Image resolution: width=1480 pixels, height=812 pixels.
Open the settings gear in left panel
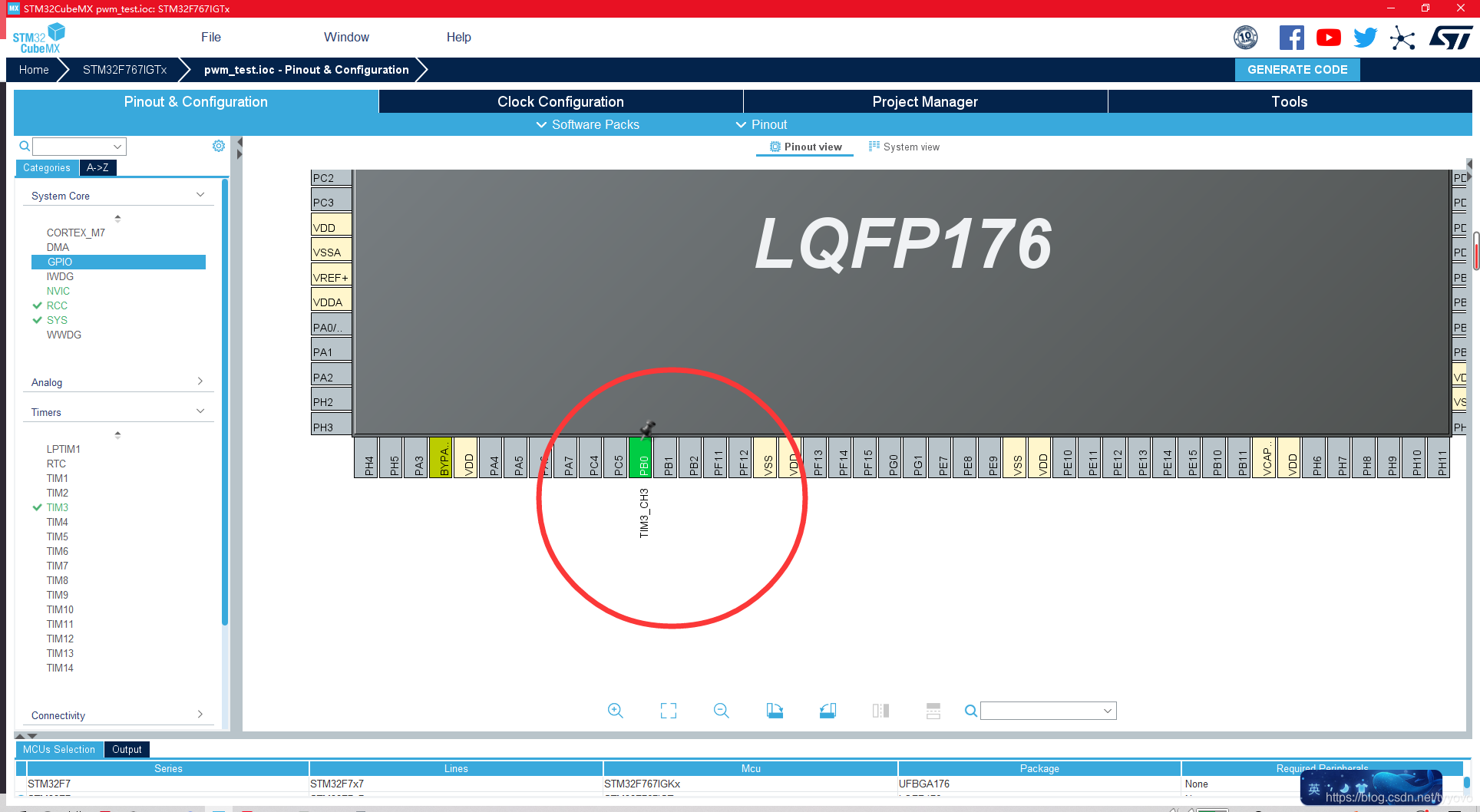[x=219, y=146]
